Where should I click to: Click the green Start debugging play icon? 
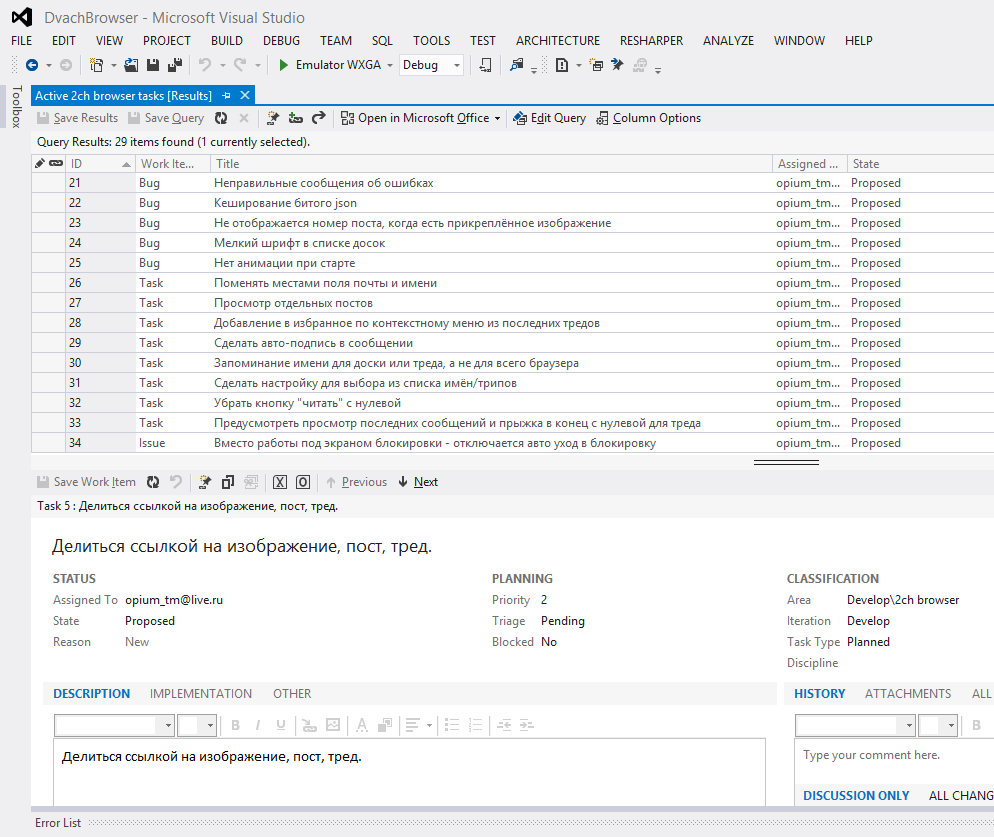(283, 65)
